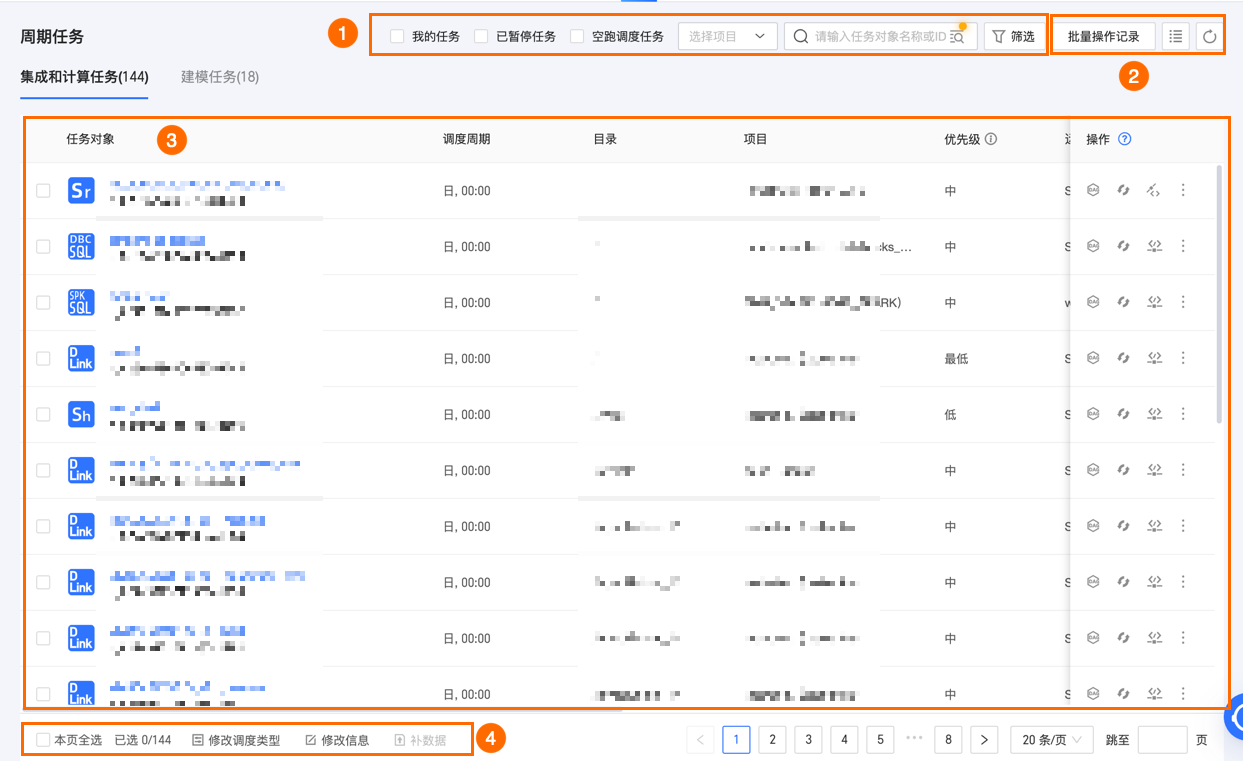This screenshot has width=1243, height=761.
Task: Tick the checkbox for the Sr task row
Action: pos(43,190)
